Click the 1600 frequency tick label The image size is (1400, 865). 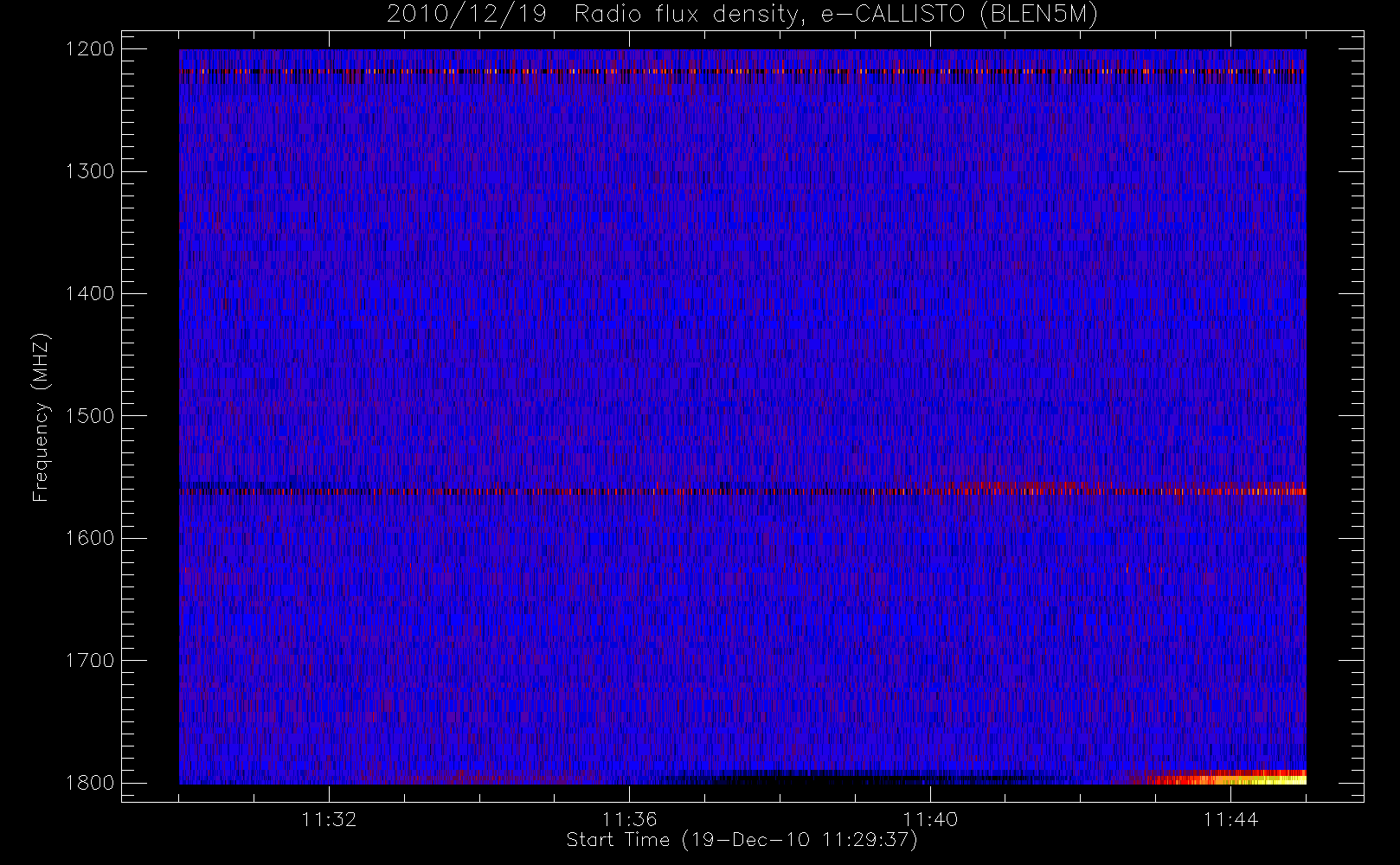point(90,538)
